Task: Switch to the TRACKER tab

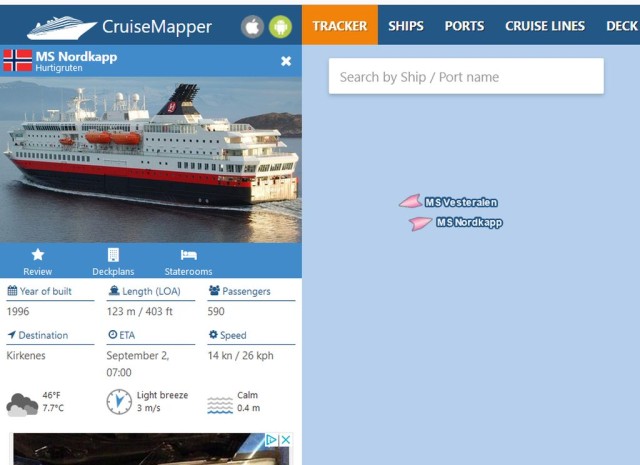Action: (340, 25)
